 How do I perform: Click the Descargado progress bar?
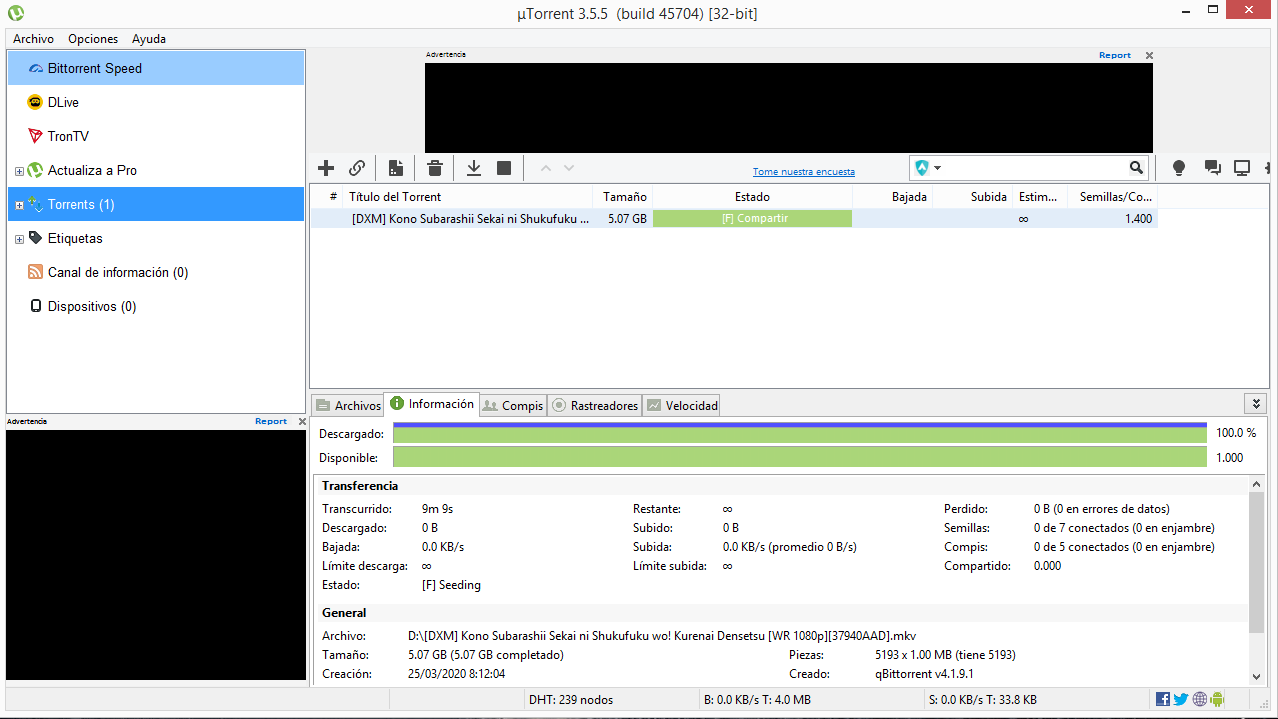tap(800, 433)
